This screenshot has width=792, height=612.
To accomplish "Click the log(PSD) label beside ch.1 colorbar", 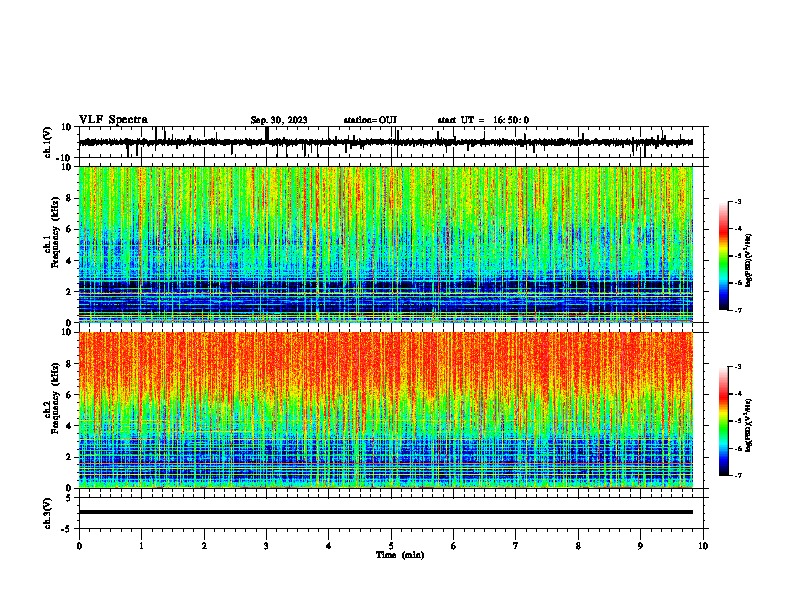I will 749,260.
